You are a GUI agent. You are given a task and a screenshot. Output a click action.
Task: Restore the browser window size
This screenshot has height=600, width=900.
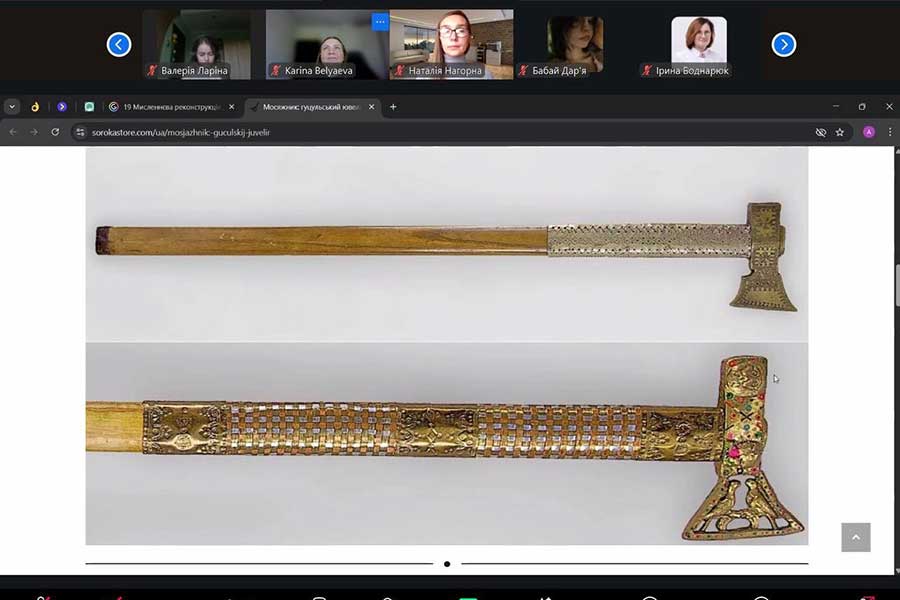862,107
